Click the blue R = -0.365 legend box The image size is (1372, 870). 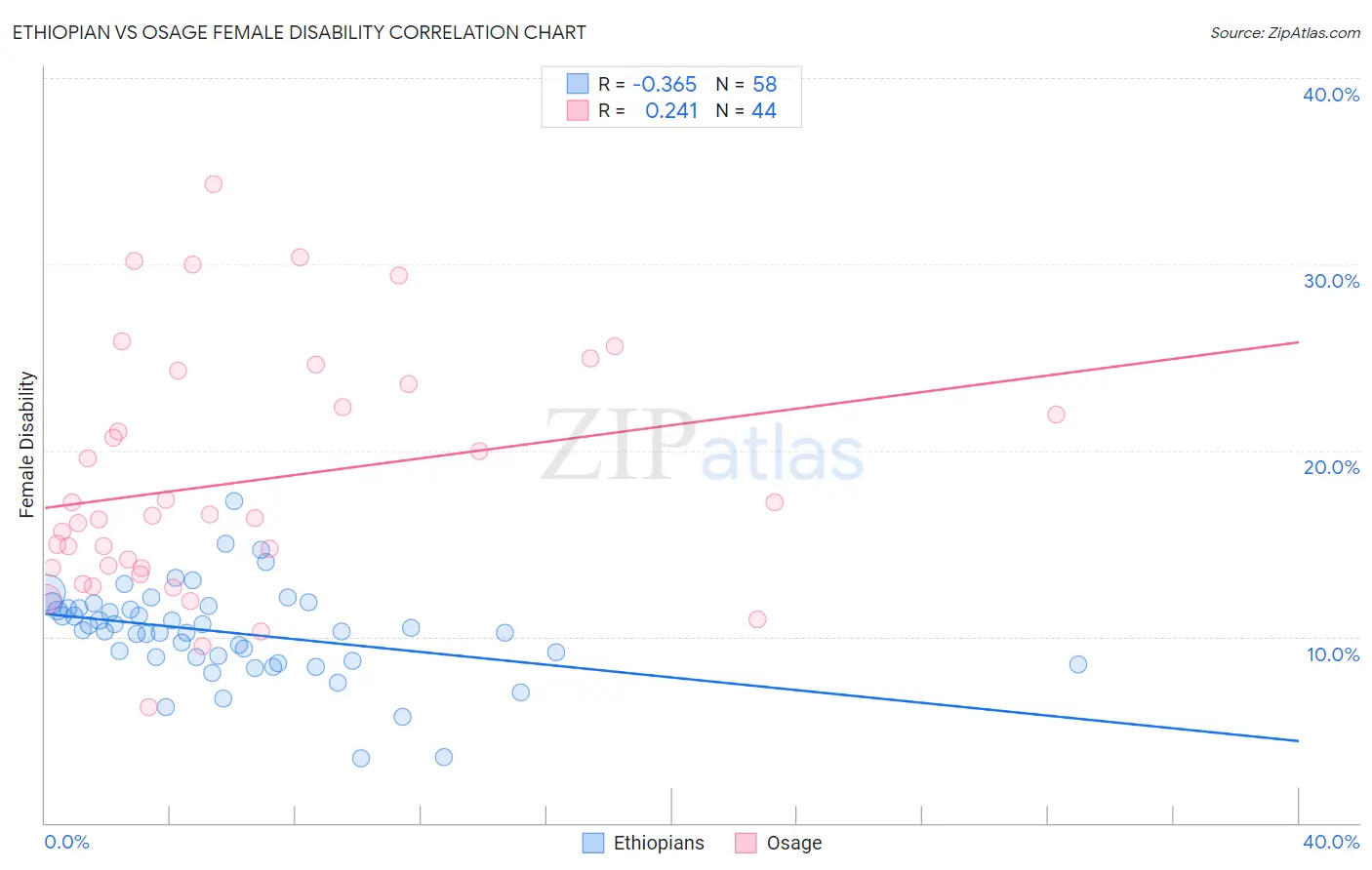[x=578, y=84]
